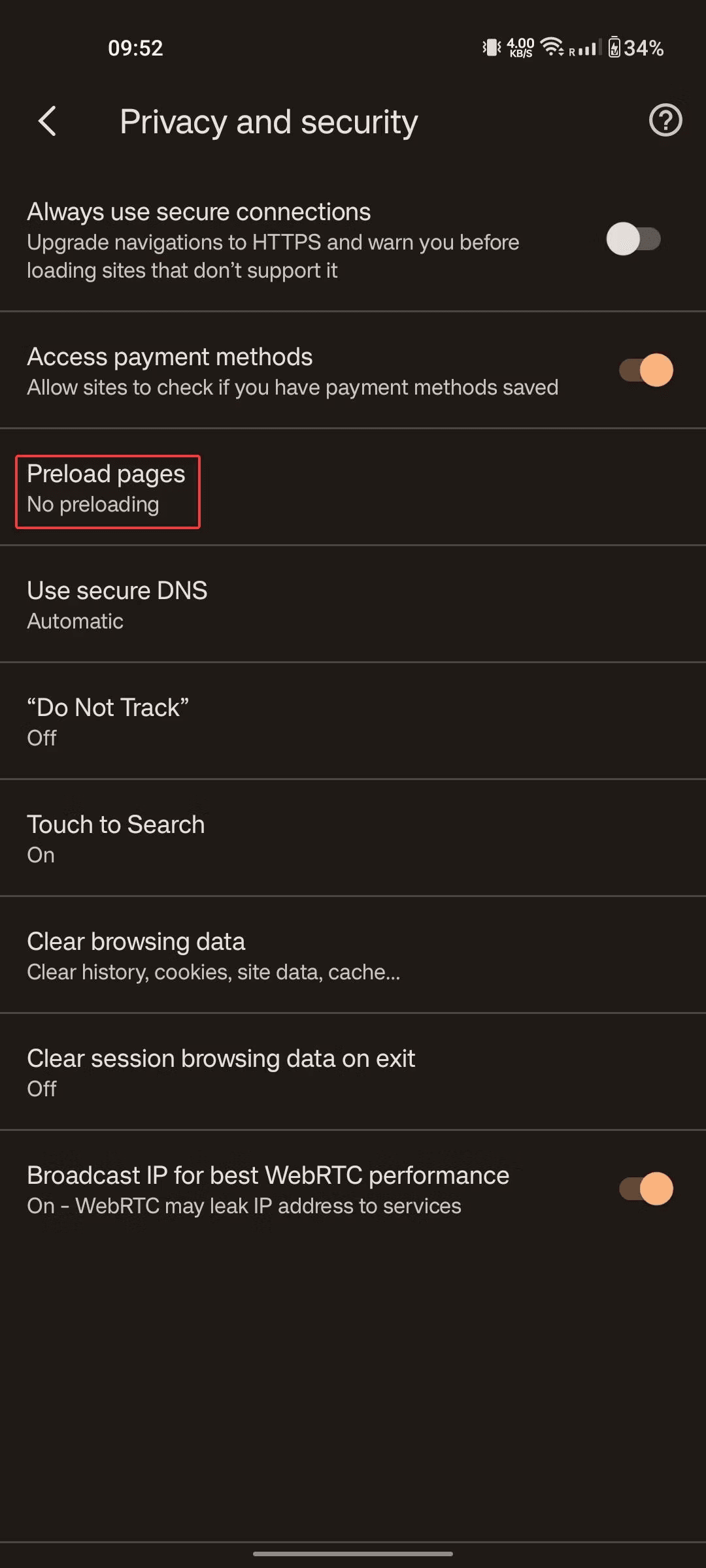Tap the Privacy and security page title
The width and height of the screenshot is (706, 1568).
coord(269,122)
